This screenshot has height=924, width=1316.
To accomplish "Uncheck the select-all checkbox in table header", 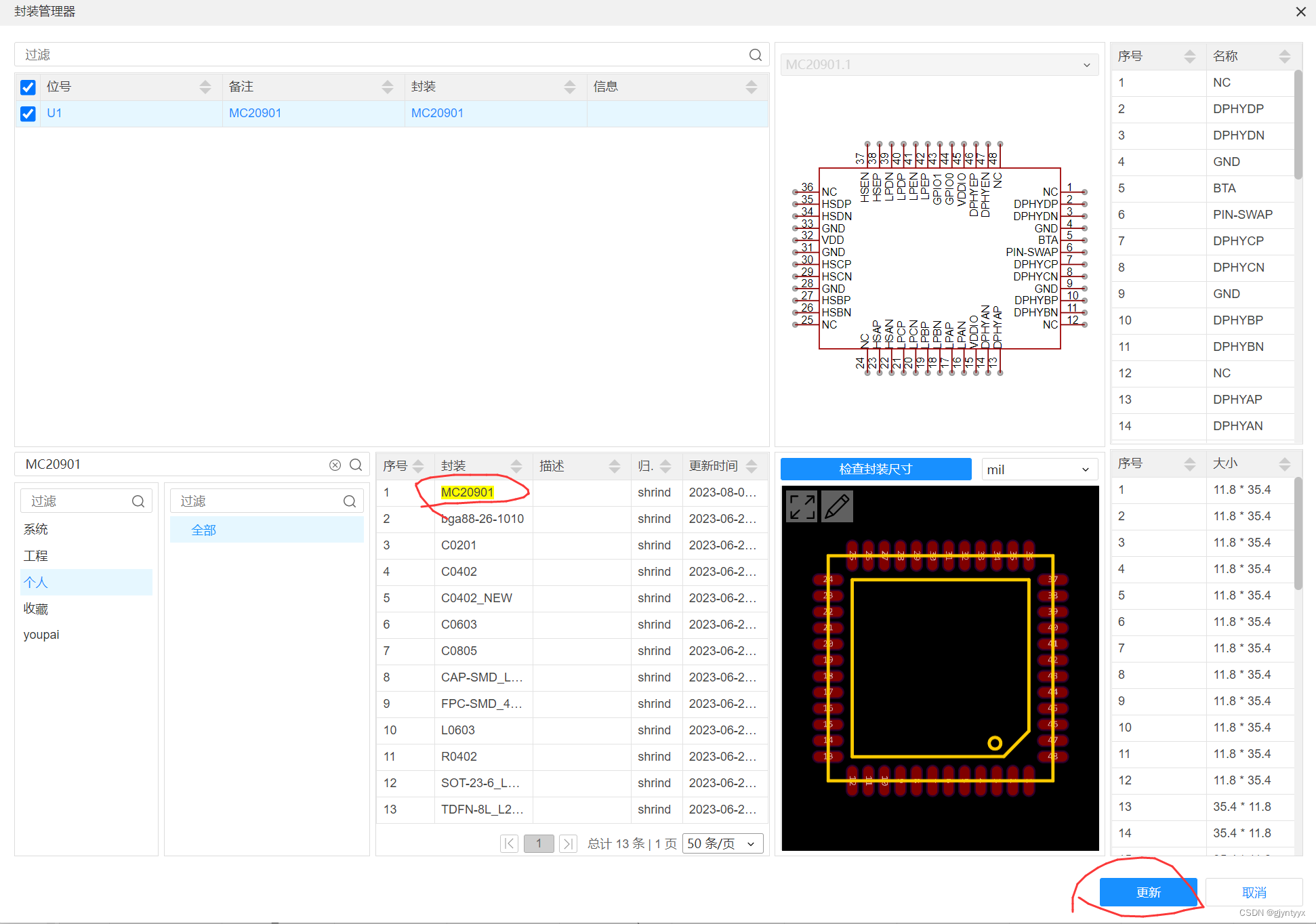I will point(27,87).
